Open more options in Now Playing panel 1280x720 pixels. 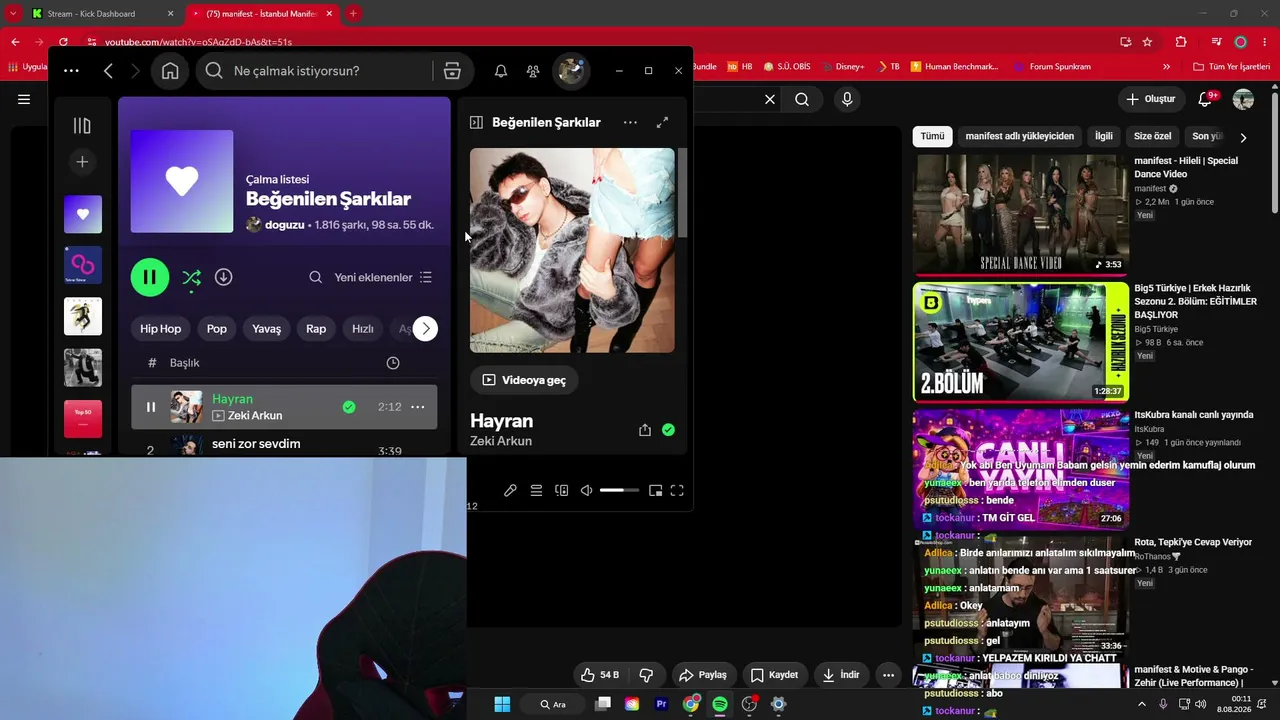click(x=630, y=122)
